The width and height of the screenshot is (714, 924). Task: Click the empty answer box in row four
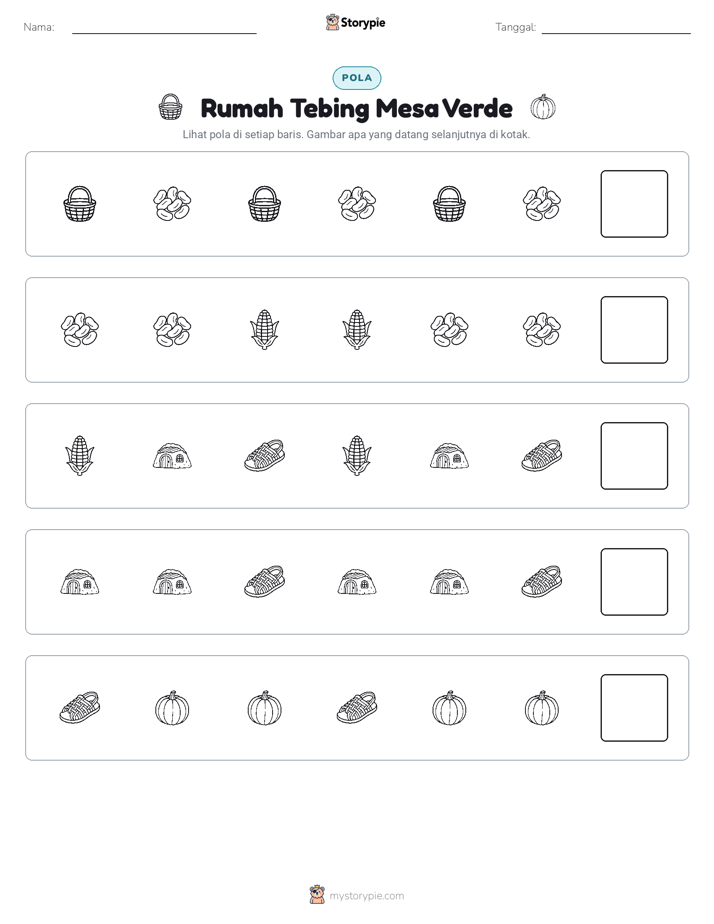634,582
